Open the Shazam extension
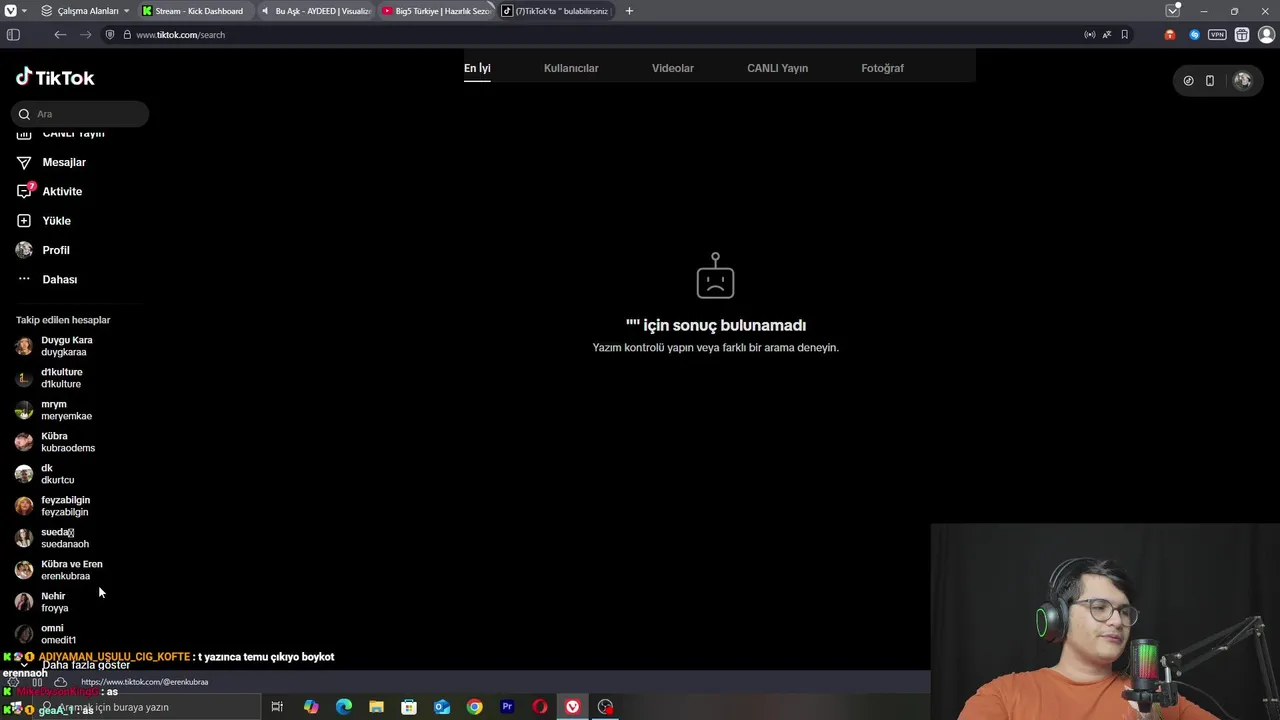 point(1194,34)
